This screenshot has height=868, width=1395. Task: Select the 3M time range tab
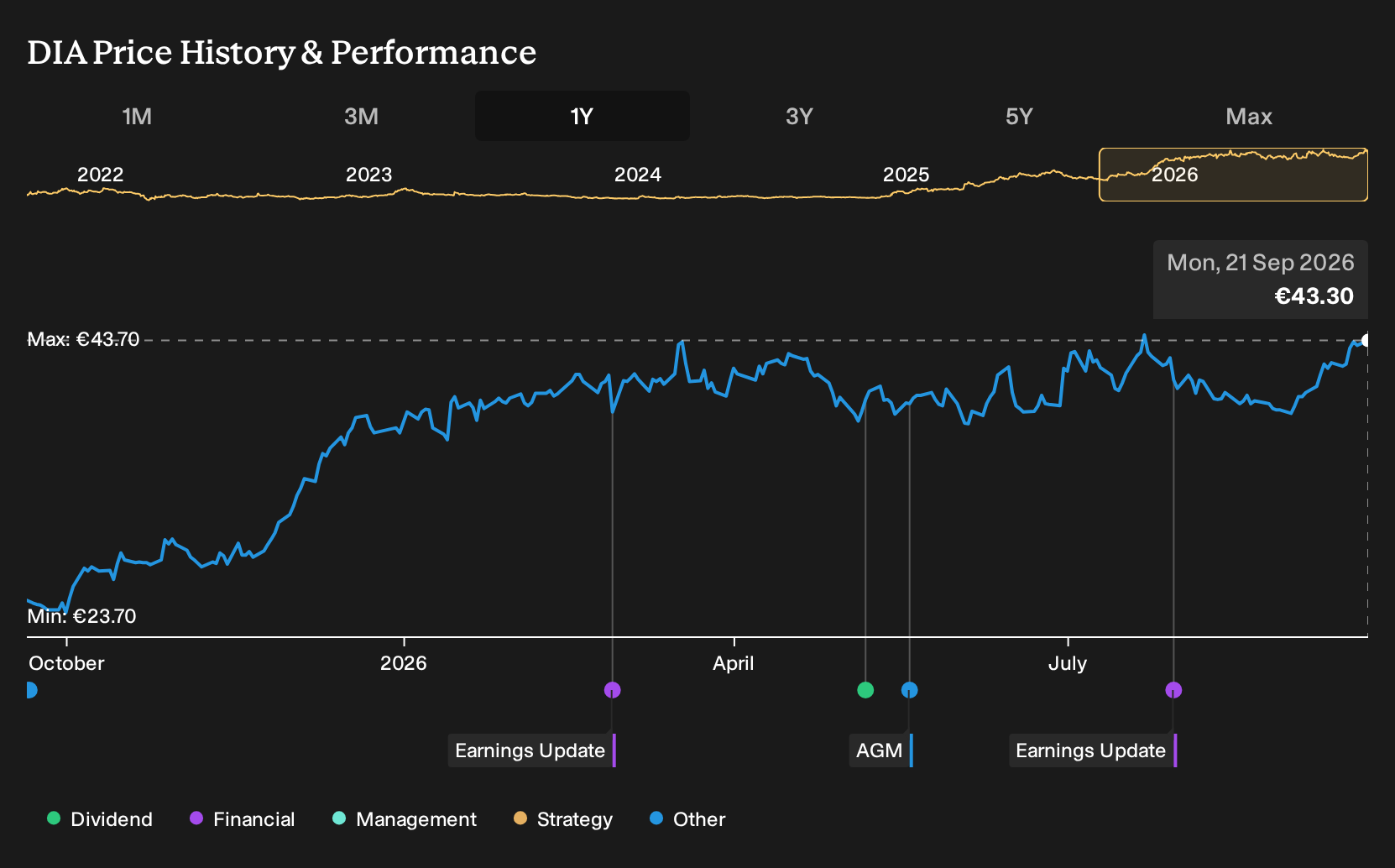click(x=361, y=116)
